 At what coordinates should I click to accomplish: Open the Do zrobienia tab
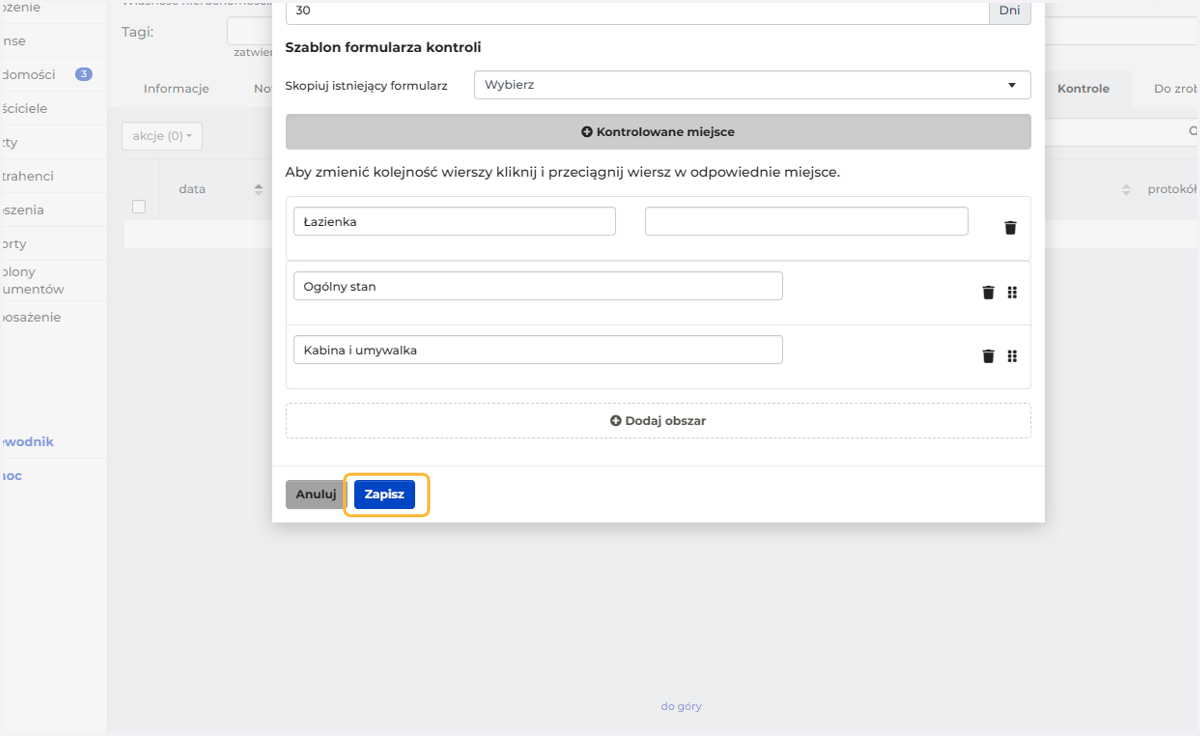pos(1176,88)
